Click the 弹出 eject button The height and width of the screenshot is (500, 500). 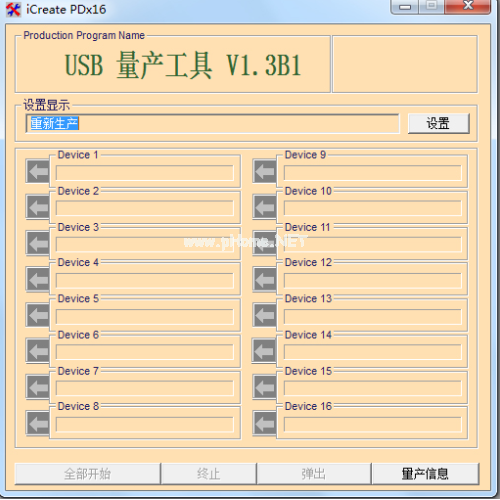[314, 473]
